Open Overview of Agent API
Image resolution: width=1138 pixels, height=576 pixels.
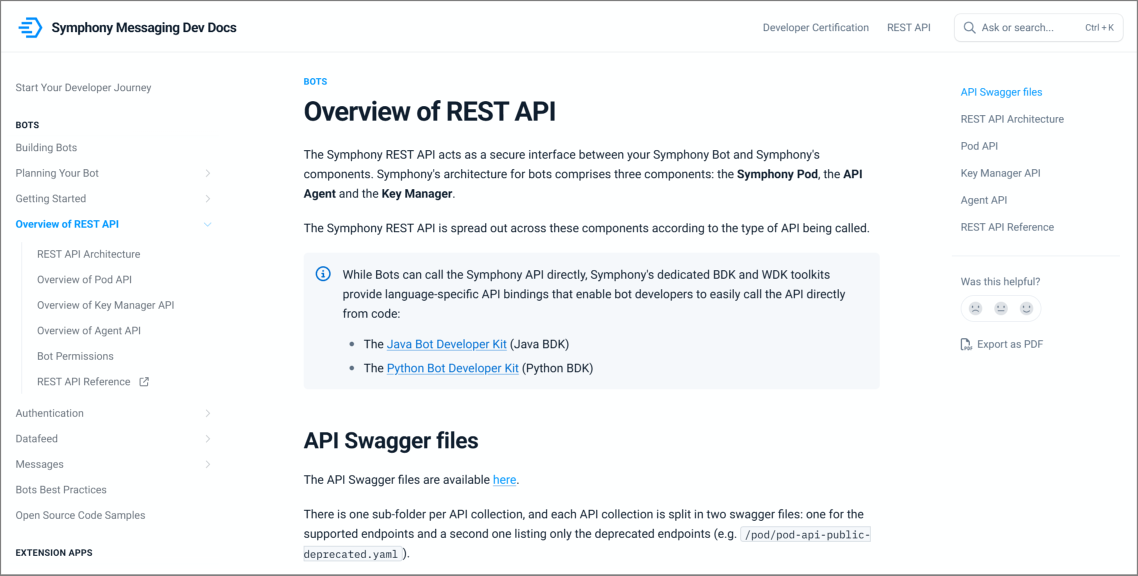[x=89, y=331]
